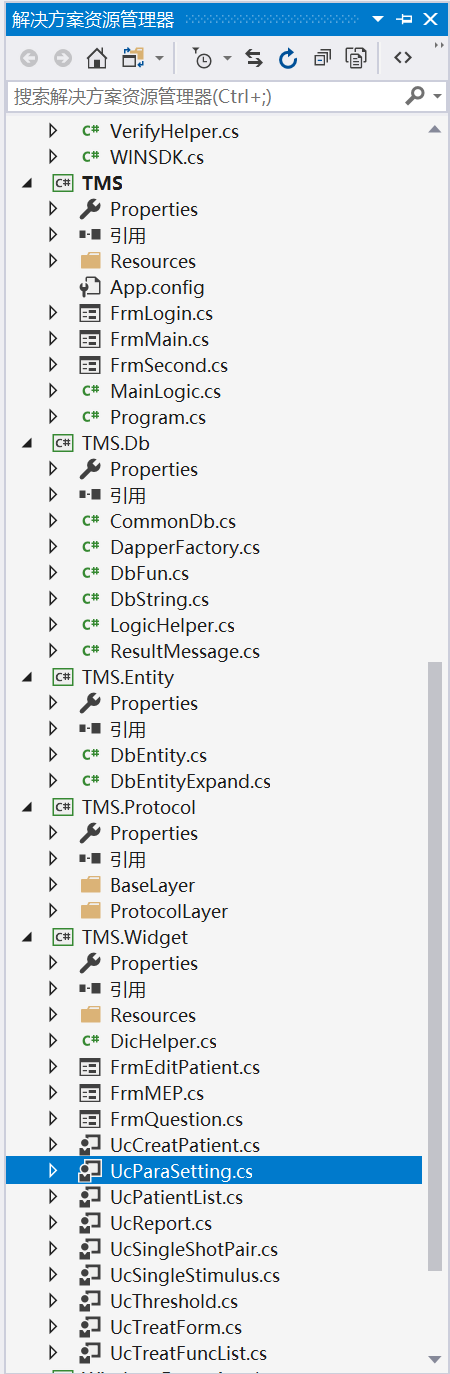Select App.config under the TMS project

click(157, 287)
